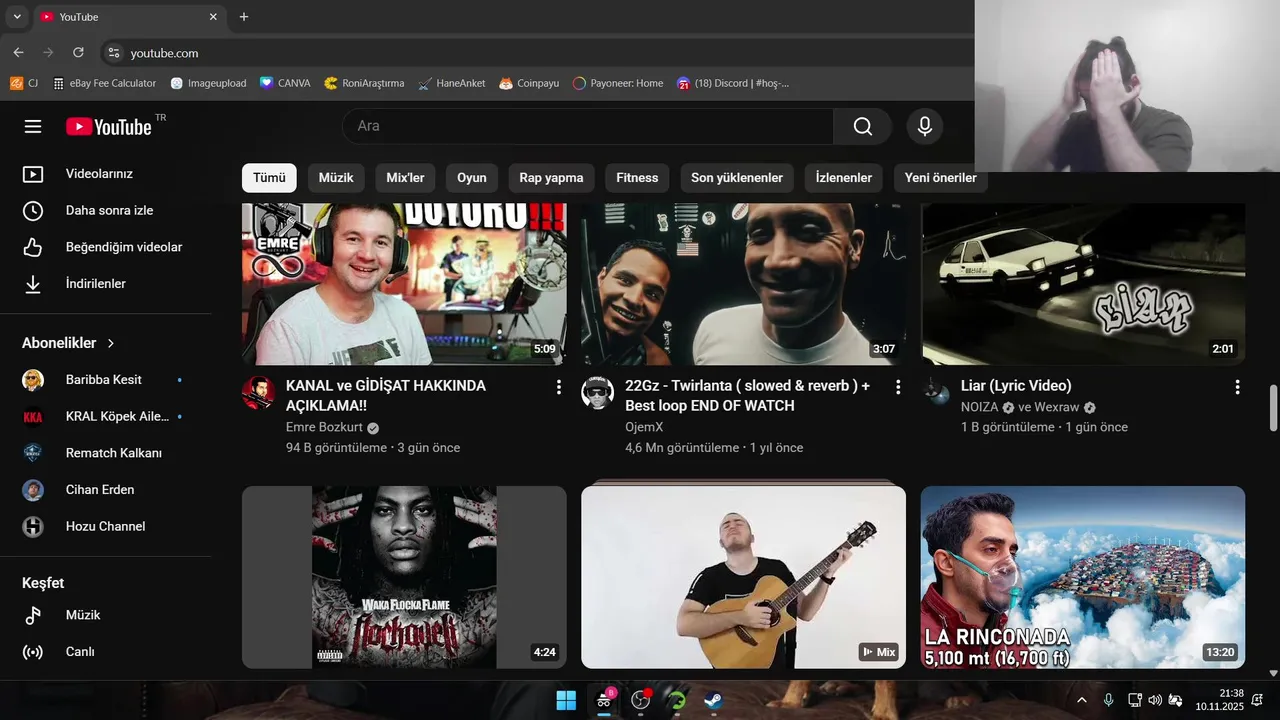Click browser back arrow
The image size is (1280, 720).
pos(18,52)
